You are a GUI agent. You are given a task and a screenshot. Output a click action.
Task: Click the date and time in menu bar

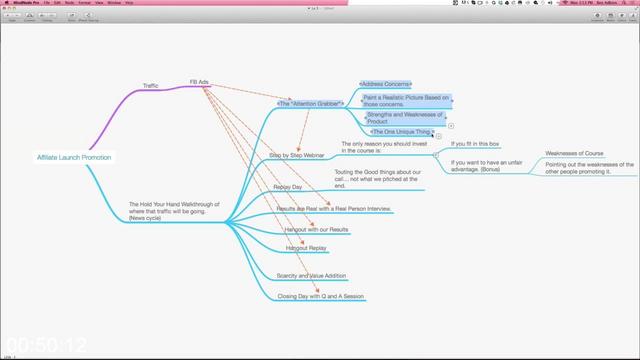[x=581, y=2]
